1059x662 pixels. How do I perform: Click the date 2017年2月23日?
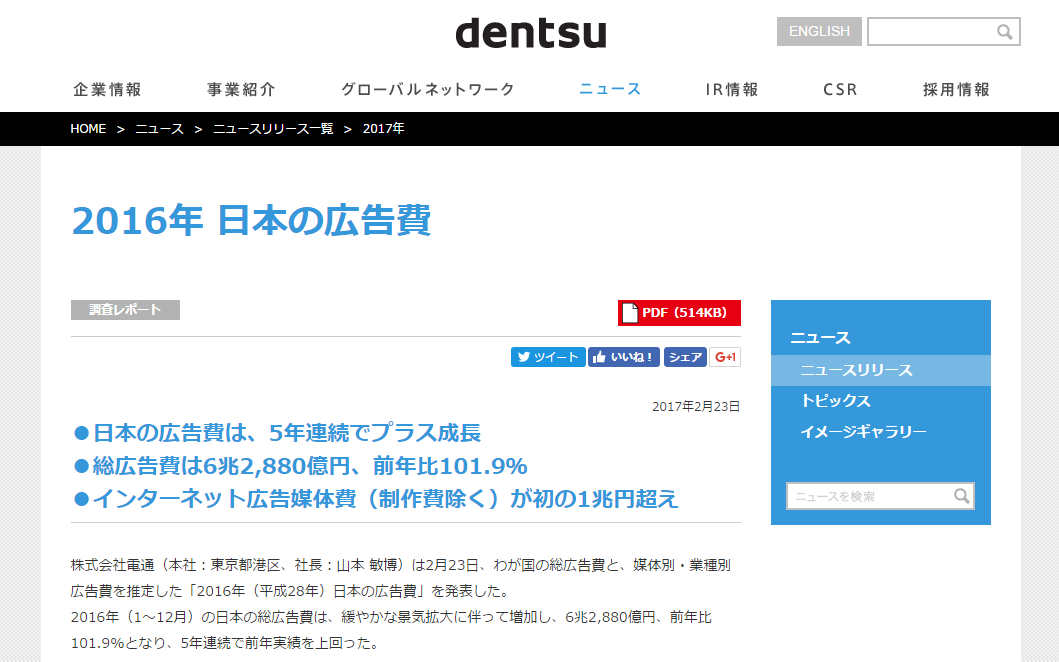(x=696, y=406)
